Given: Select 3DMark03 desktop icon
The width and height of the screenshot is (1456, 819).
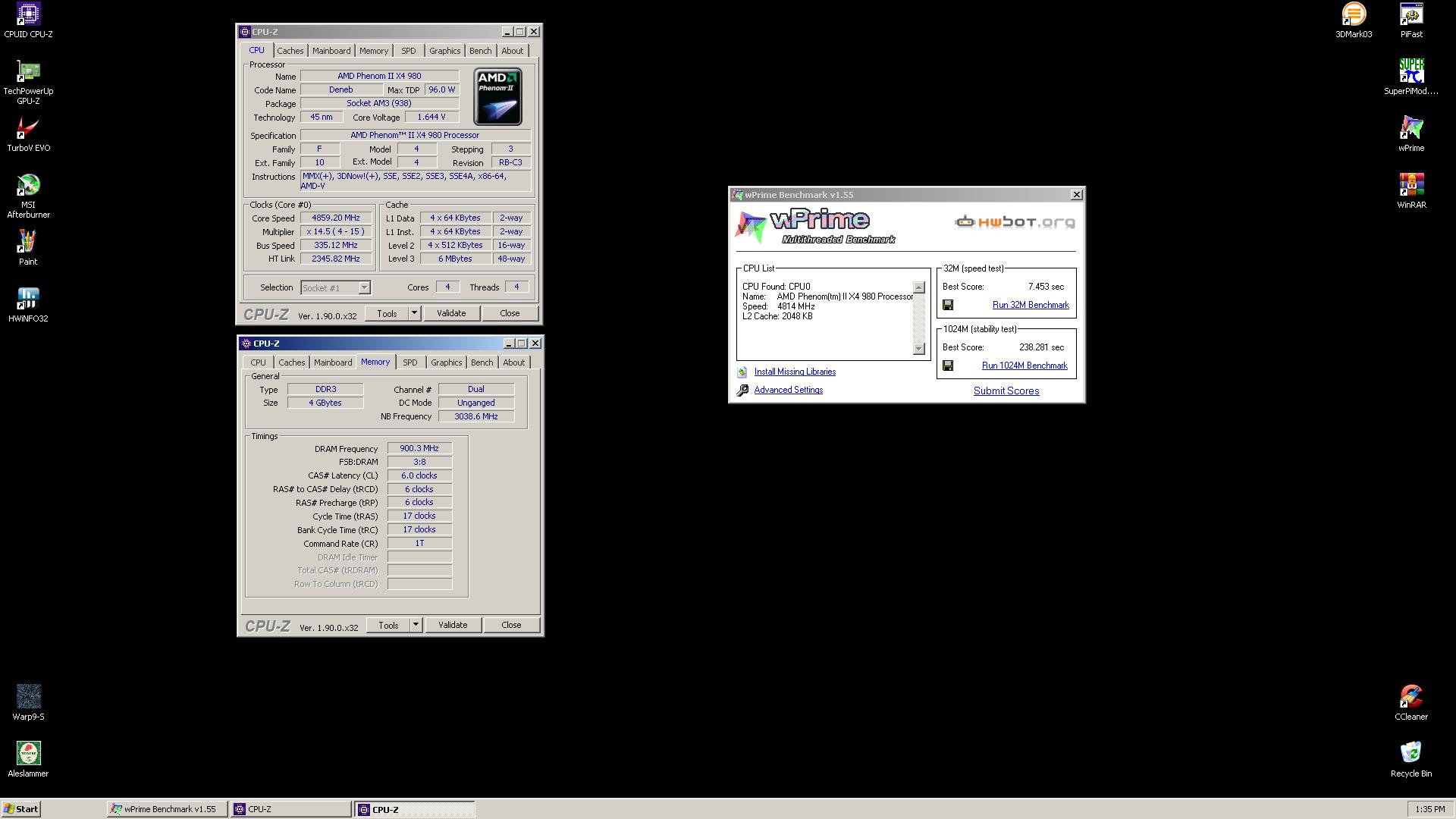Looking at the screenshot, I should click(1354, 20).
